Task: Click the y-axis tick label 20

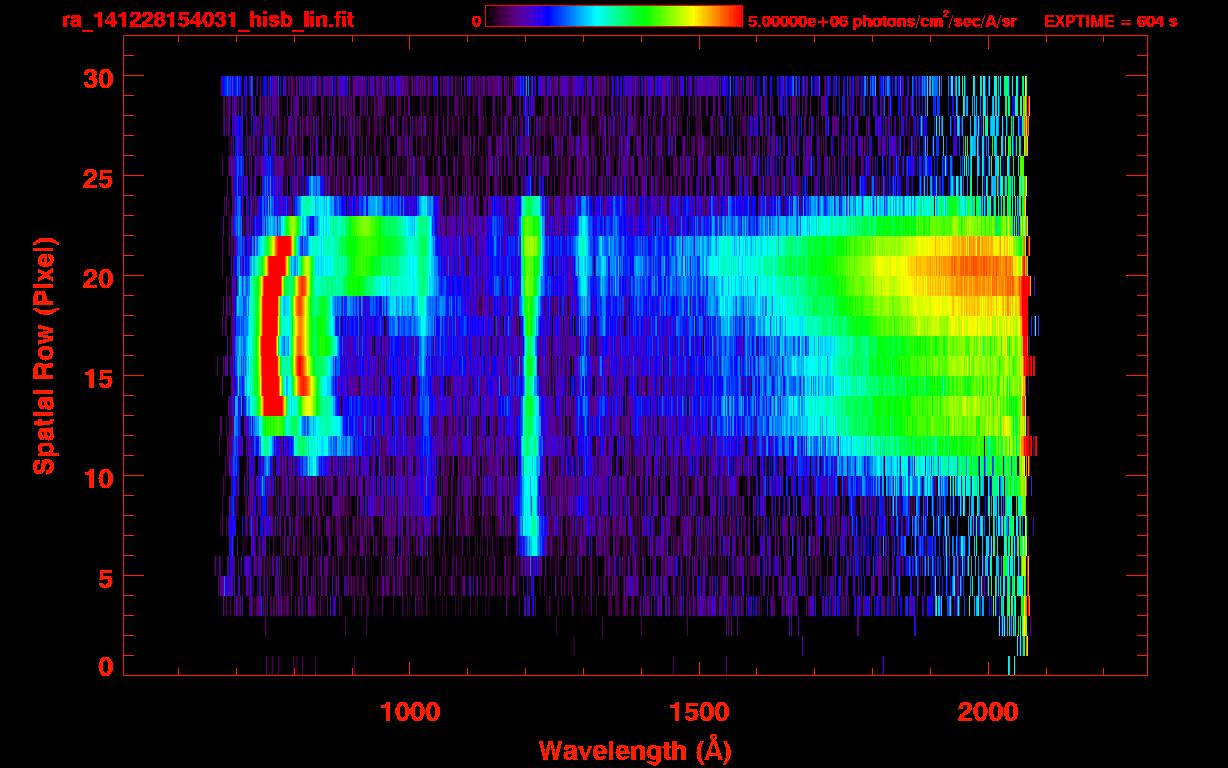Action: (x=100, y=277)
